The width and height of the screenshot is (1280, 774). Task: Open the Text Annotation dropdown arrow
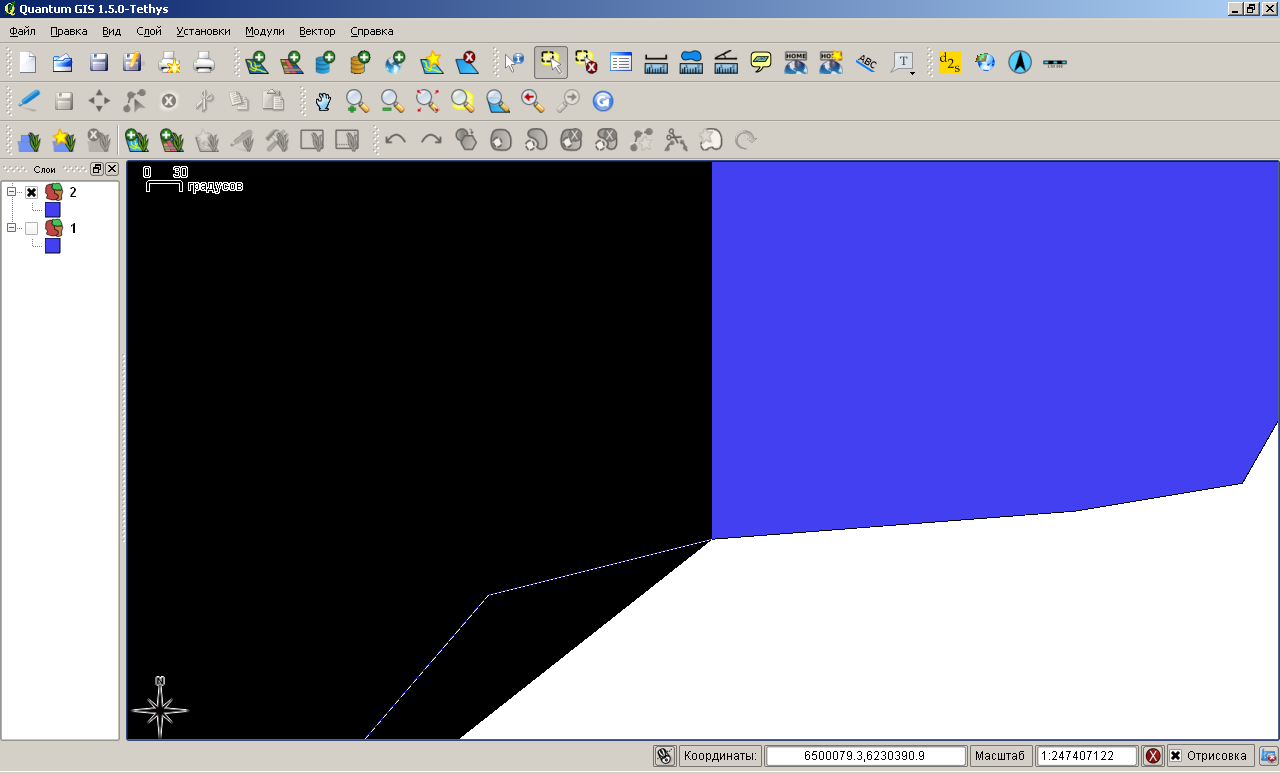[913, 73]
